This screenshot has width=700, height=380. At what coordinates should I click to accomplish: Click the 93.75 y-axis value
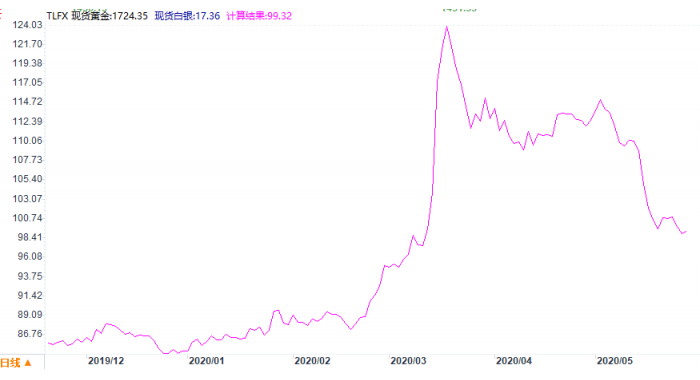30,276
